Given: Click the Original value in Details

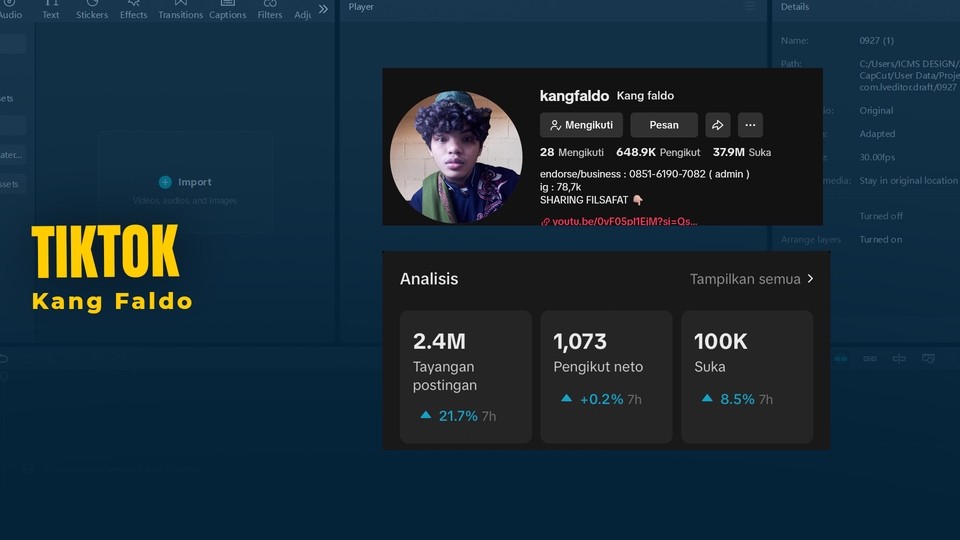Looking at the screenshot, I should (876, 111).
